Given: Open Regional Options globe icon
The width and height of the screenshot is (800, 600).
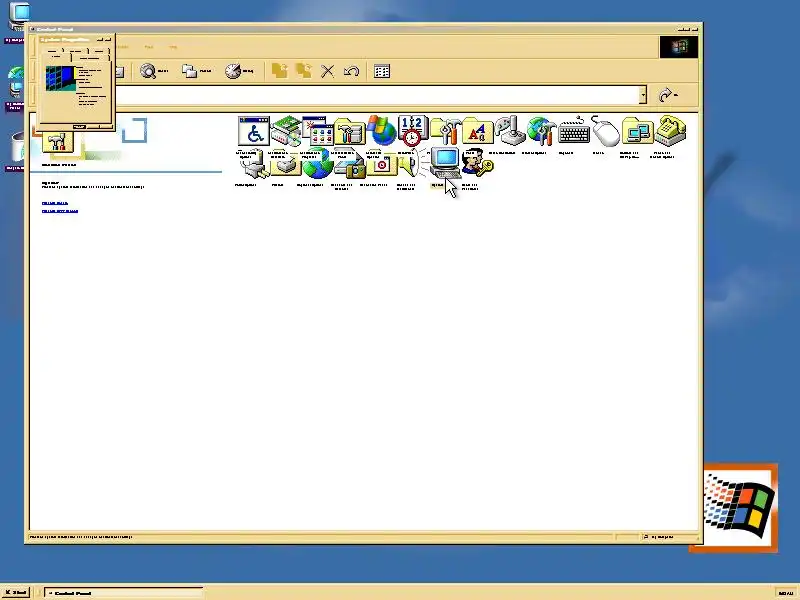Looking at the screenshot, I should pyautogui.click(x=317, y=163).
